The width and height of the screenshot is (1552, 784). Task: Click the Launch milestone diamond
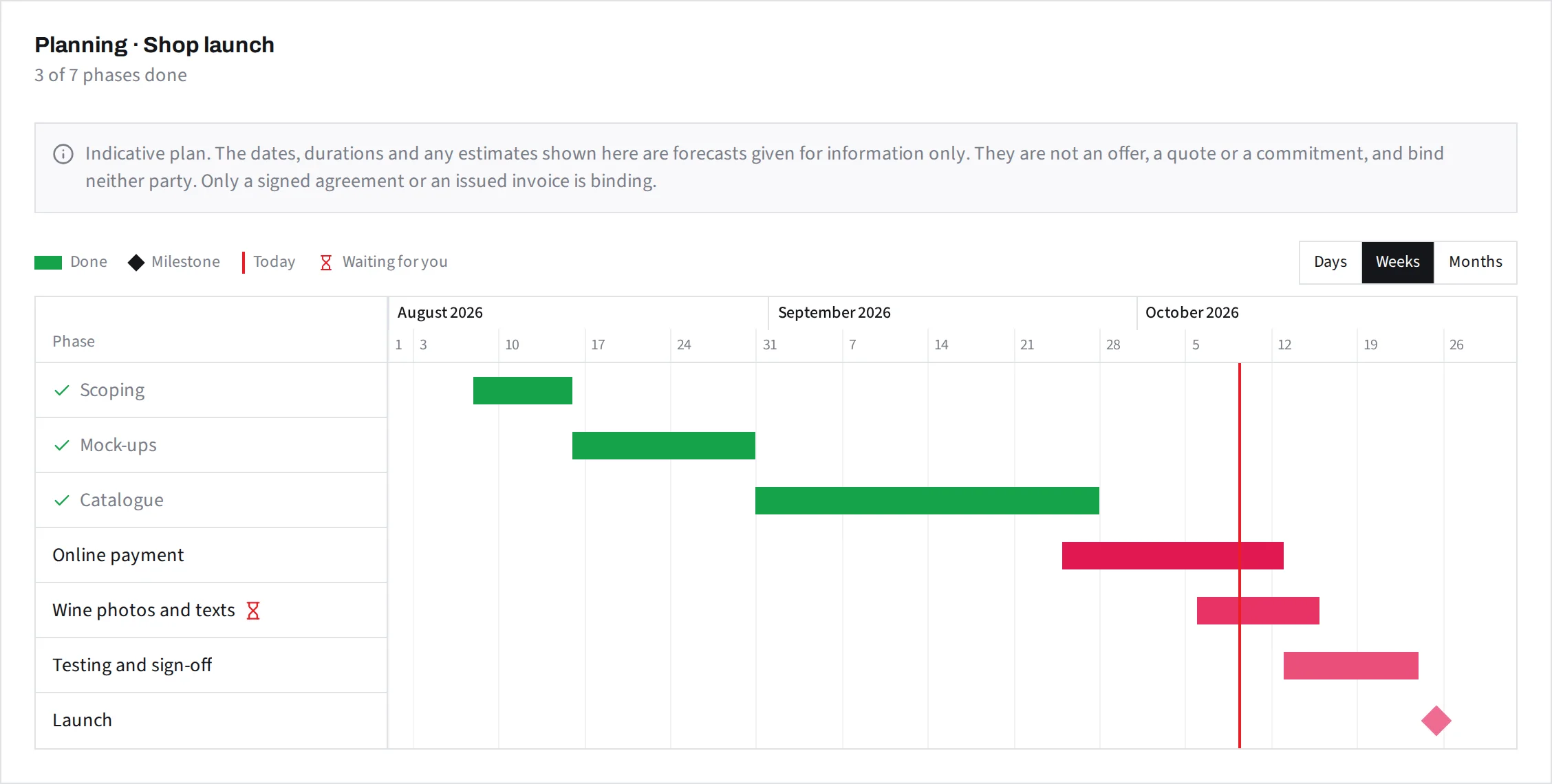coord(1436,721)
